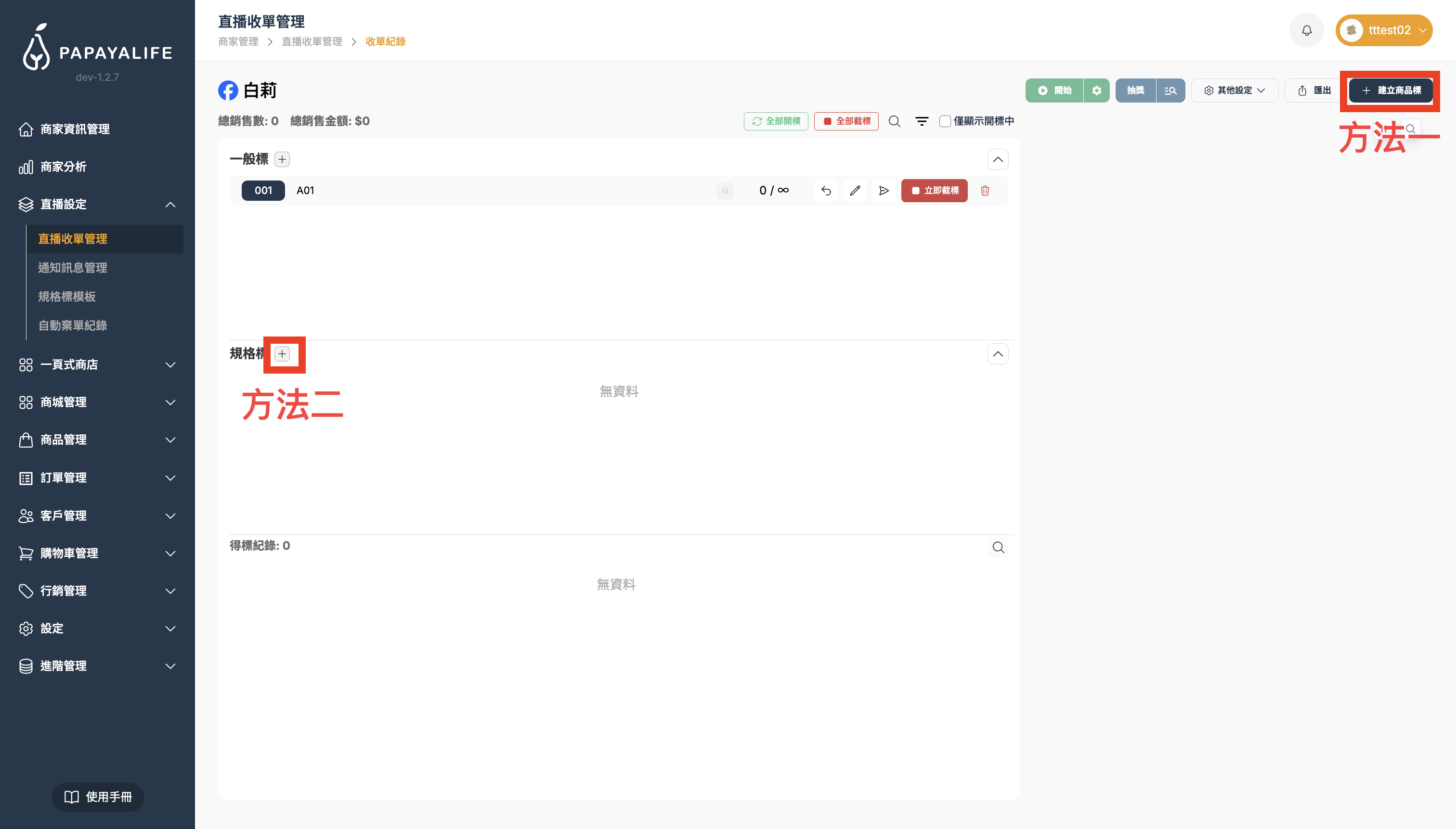
Task: Click the gear icon next to 開始
Action: [x=1096, y=91]
